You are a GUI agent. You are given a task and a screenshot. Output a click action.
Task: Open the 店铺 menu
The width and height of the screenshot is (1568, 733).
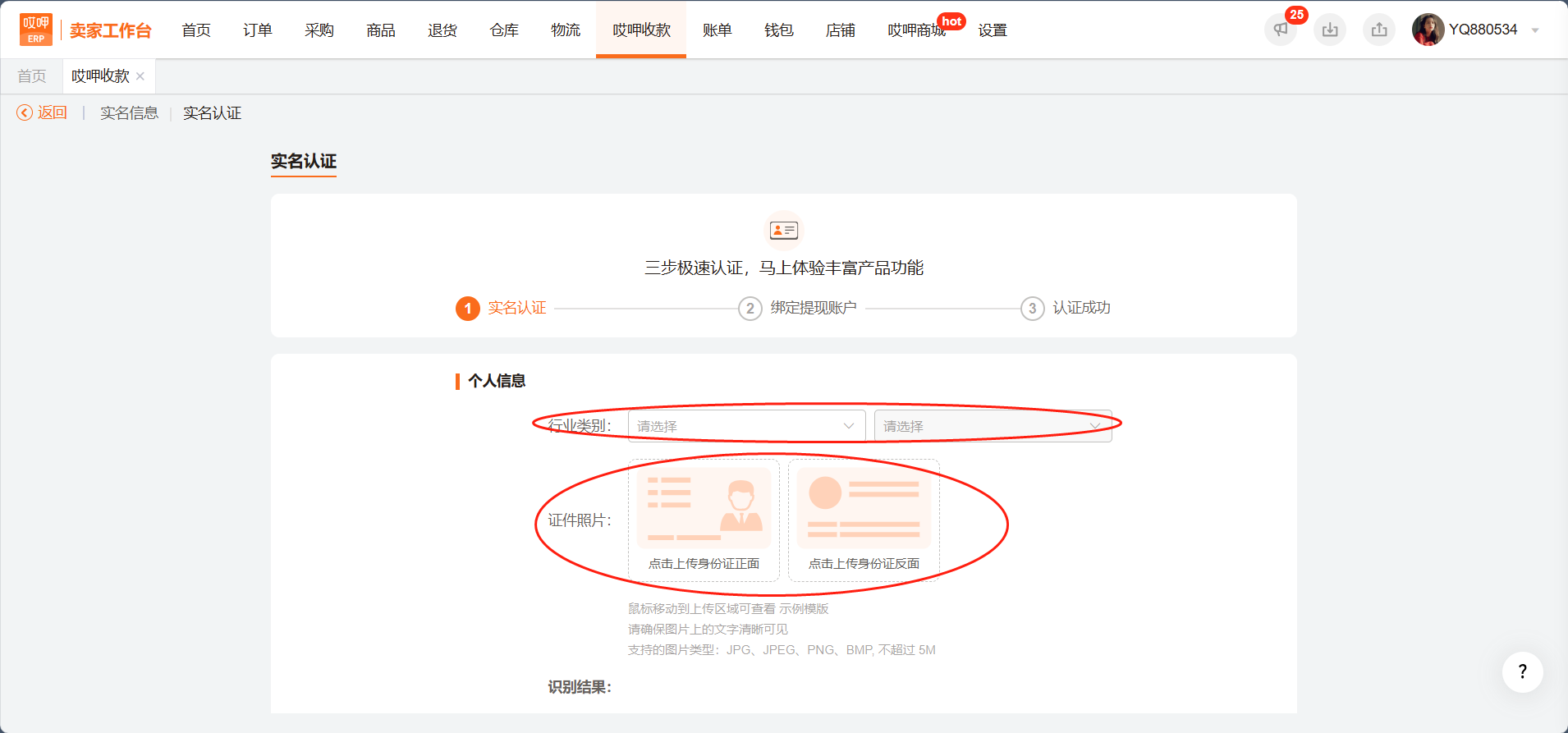point(841,30)
